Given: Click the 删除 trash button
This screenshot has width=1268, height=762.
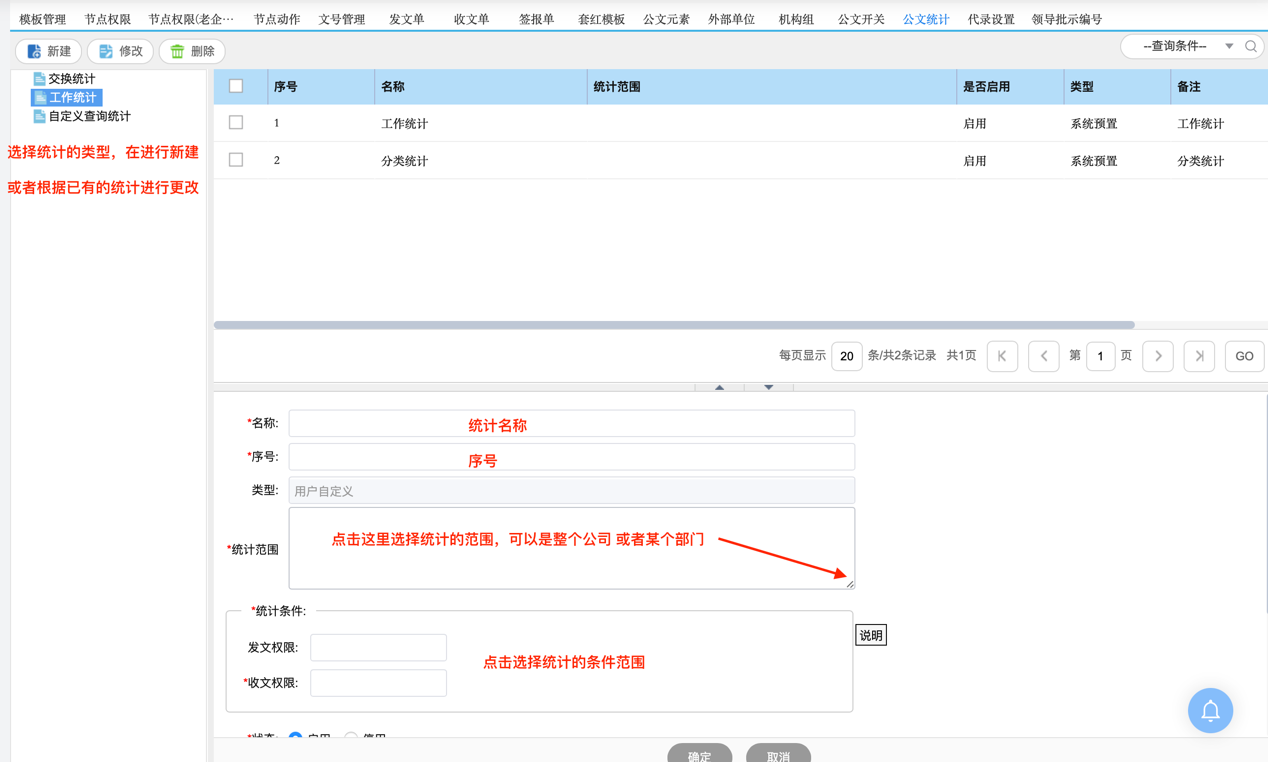Looking at the screenshot, I should [192, 51].
